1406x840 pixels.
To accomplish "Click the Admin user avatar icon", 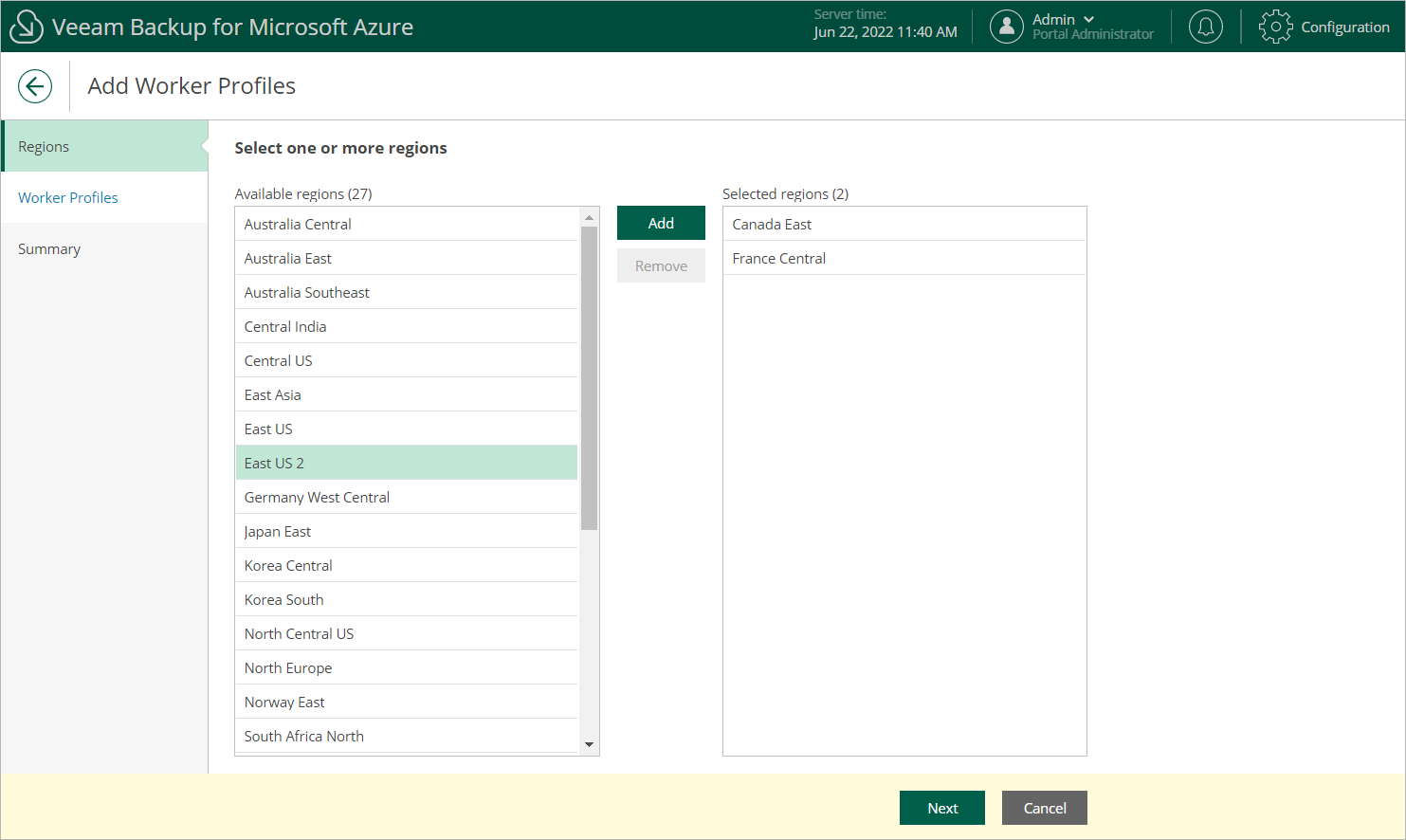I will (x=1006, y=27).
